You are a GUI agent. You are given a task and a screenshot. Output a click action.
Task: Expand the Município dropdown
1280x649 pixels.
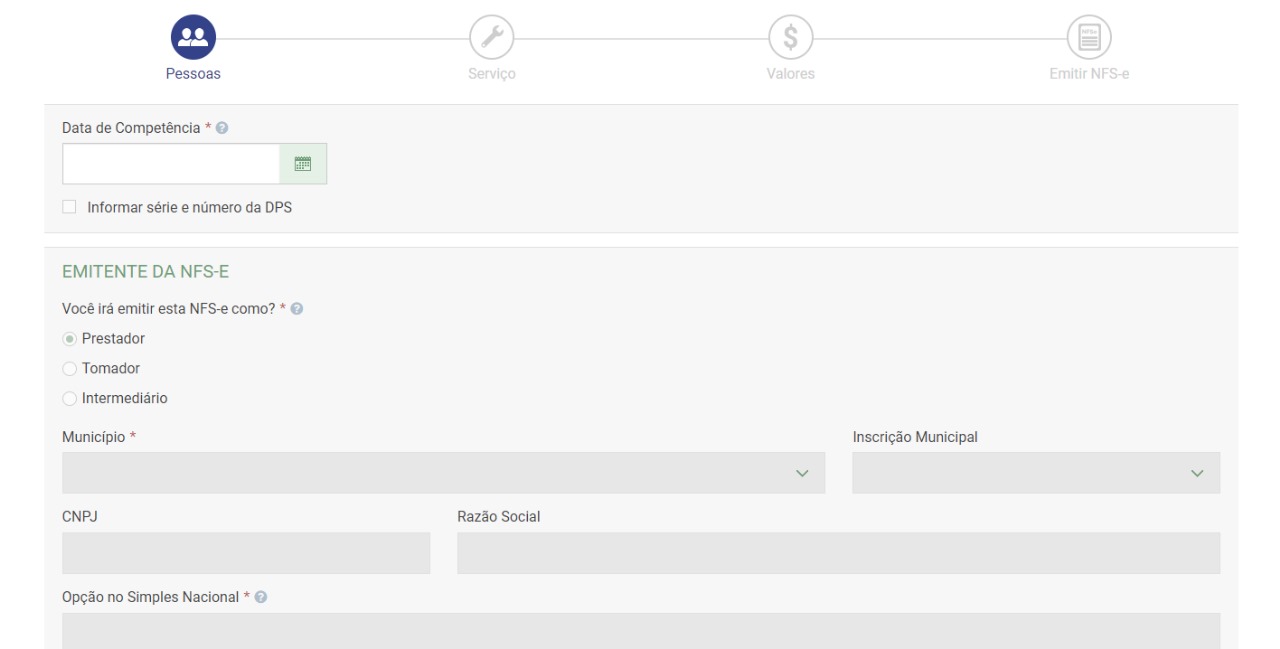(443, 473)
